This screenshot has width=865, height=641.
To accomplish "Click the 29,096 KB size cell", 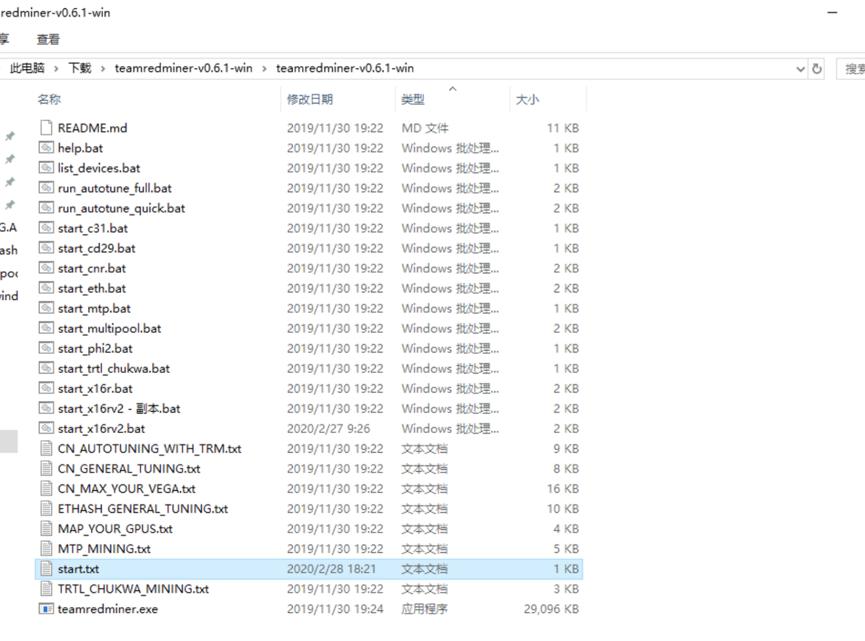I will point(551,609).
